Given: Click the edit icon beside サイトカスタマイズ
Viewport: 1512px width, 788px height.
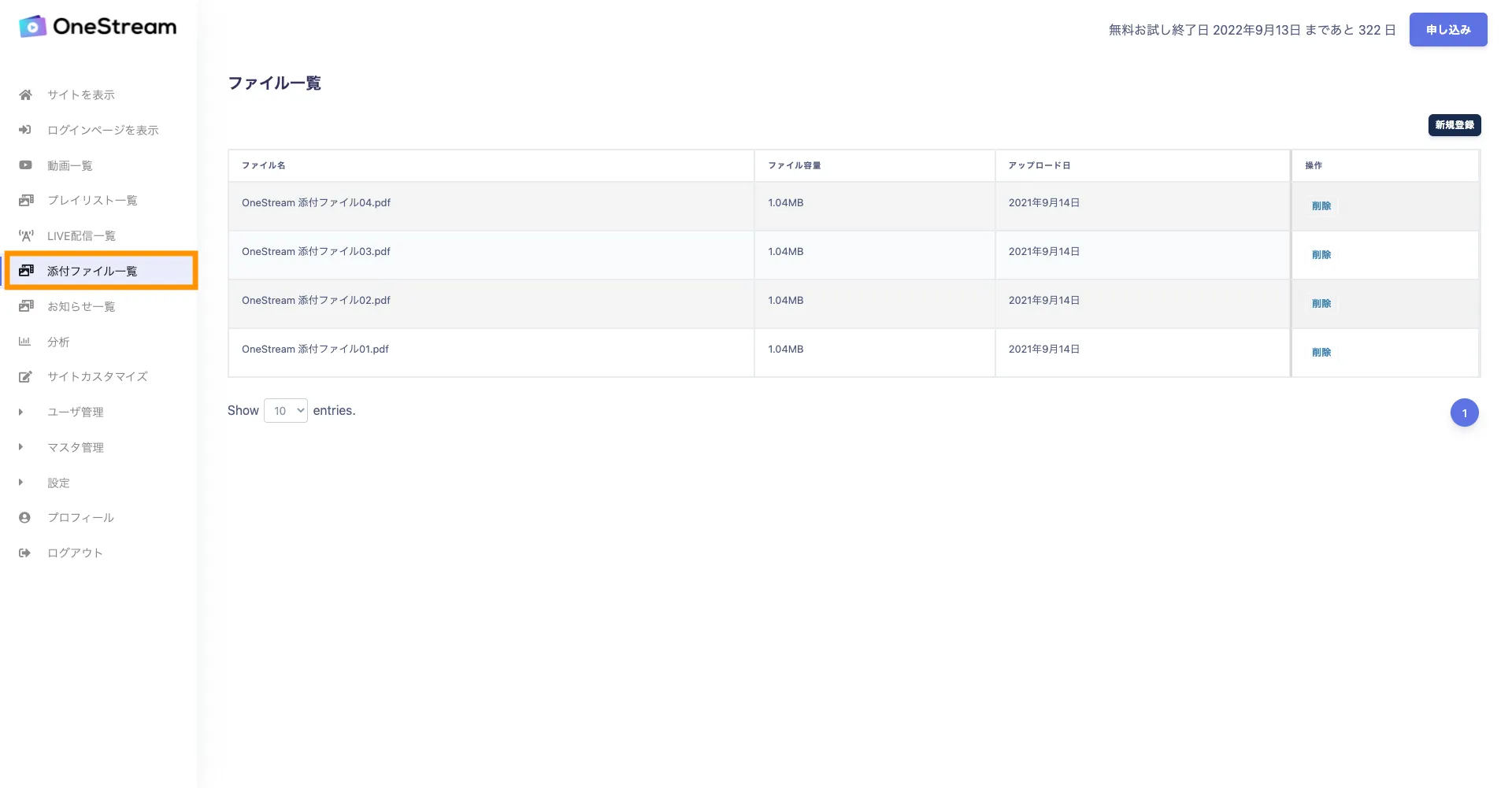Looking at the screenshot, I should 25,376.
